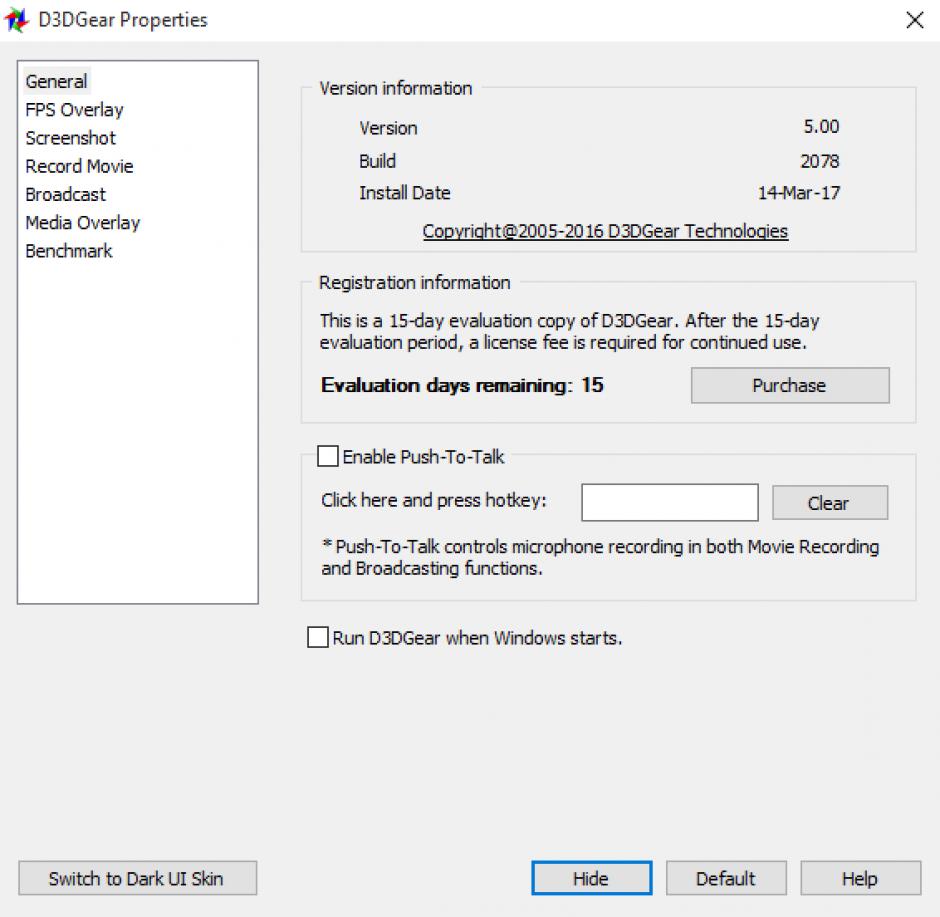Click the Registration information group label
The image size is (940, 917).
[414, 282]
